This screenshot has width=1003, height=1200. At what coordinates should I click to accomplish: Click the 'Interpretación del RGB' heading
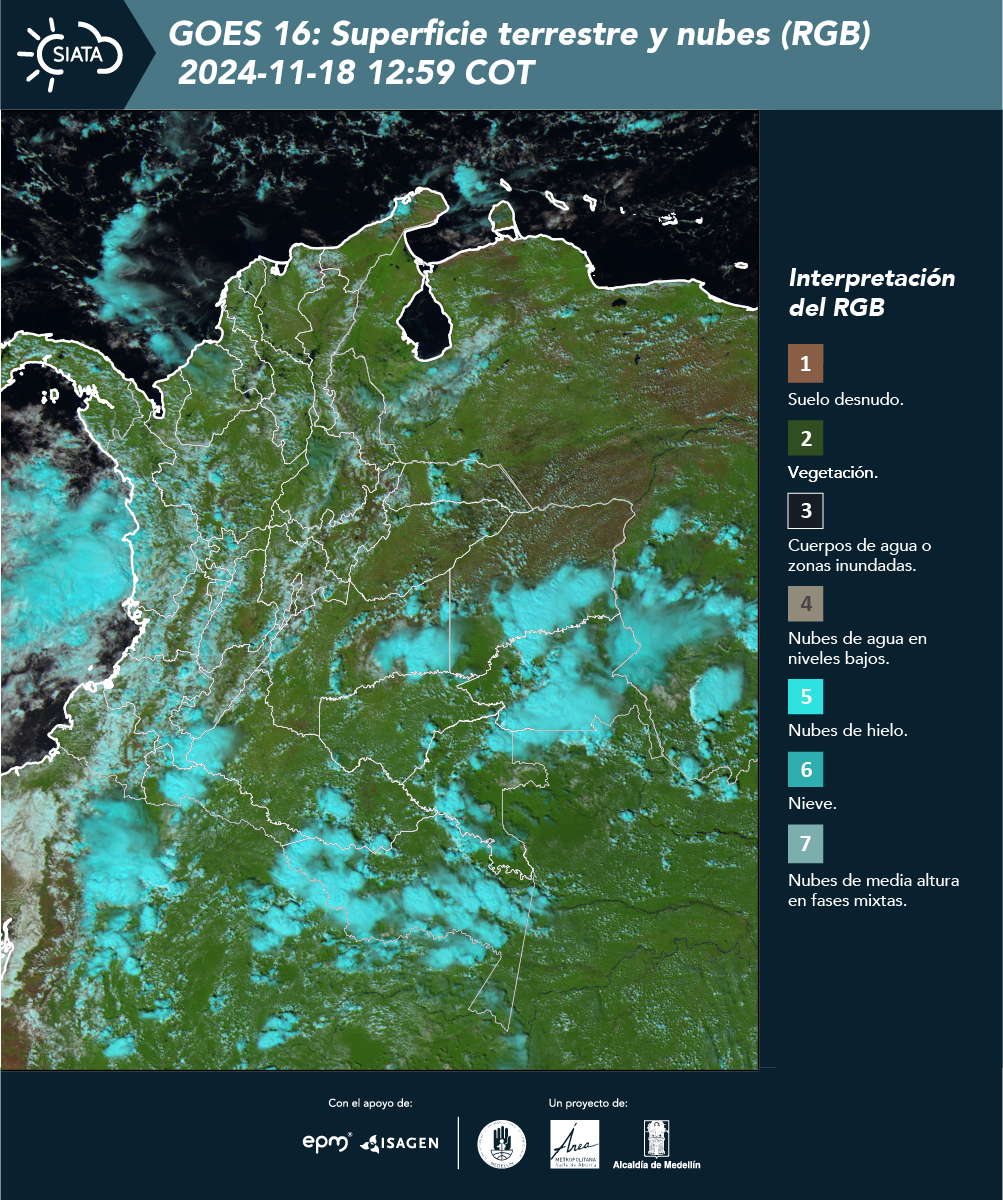[x=872, y=293]
